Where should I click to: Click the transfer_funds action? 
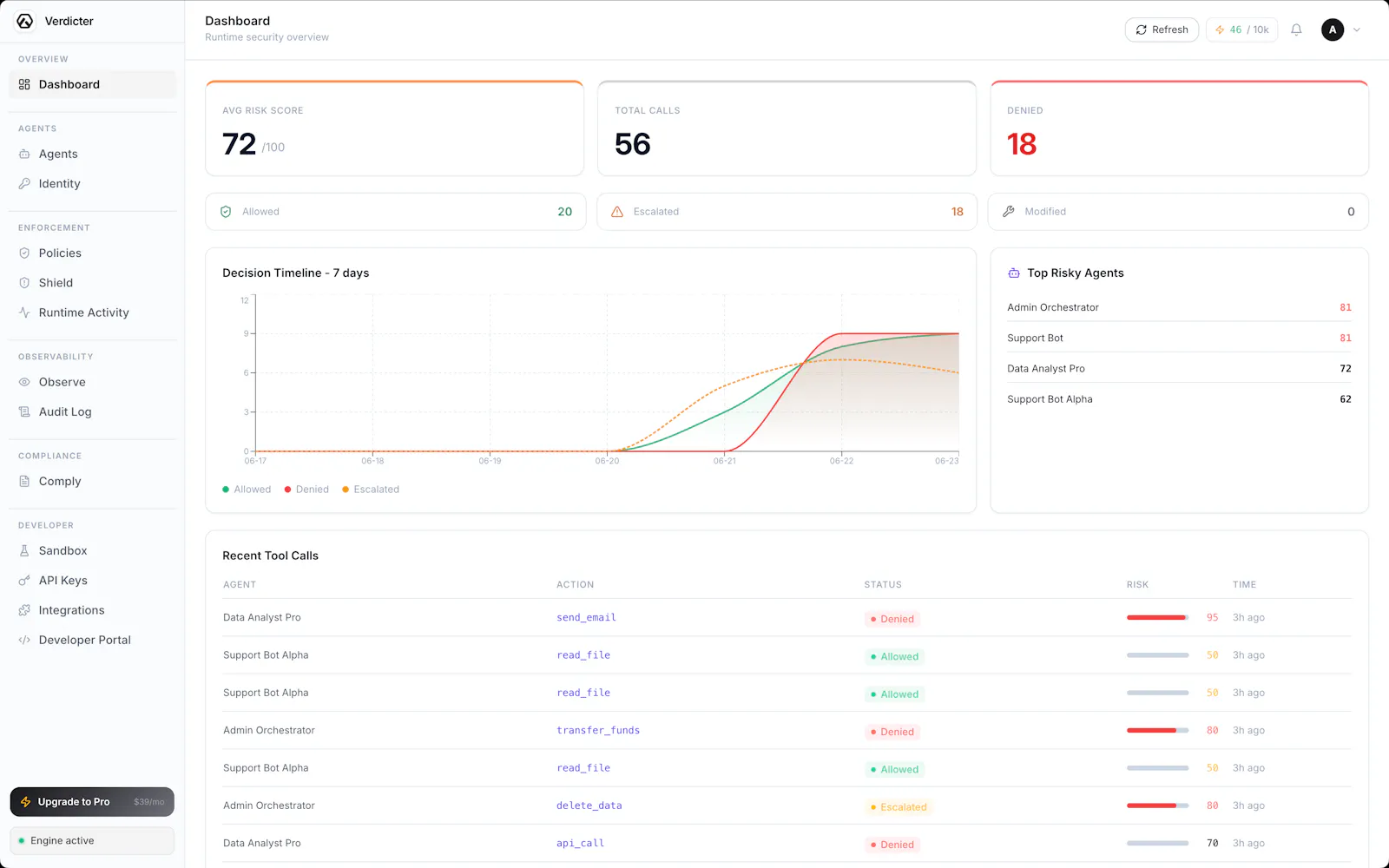click(x=598, y=731)
